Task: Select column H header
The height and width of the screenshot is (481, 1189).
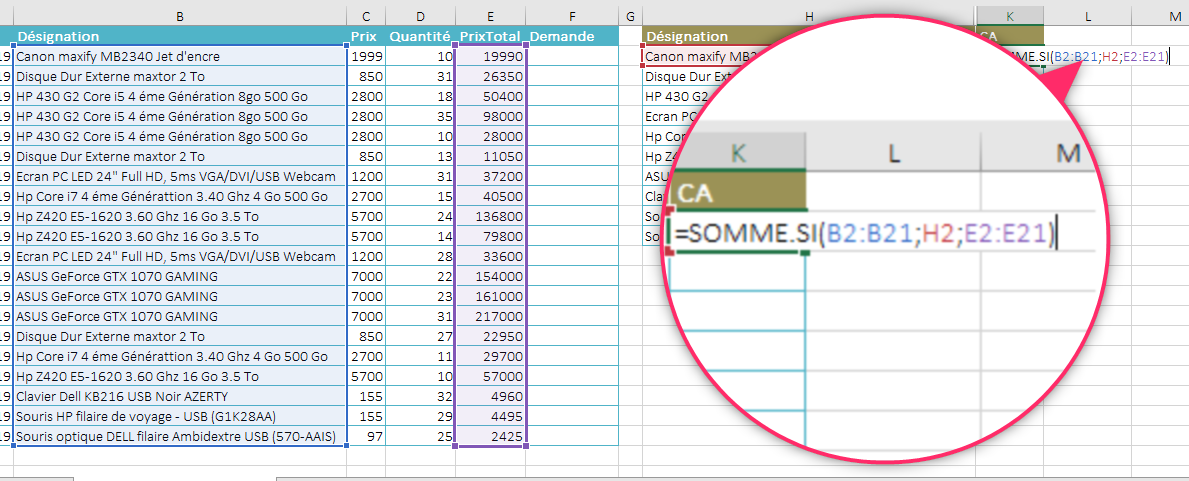Action: coord(809,15)
